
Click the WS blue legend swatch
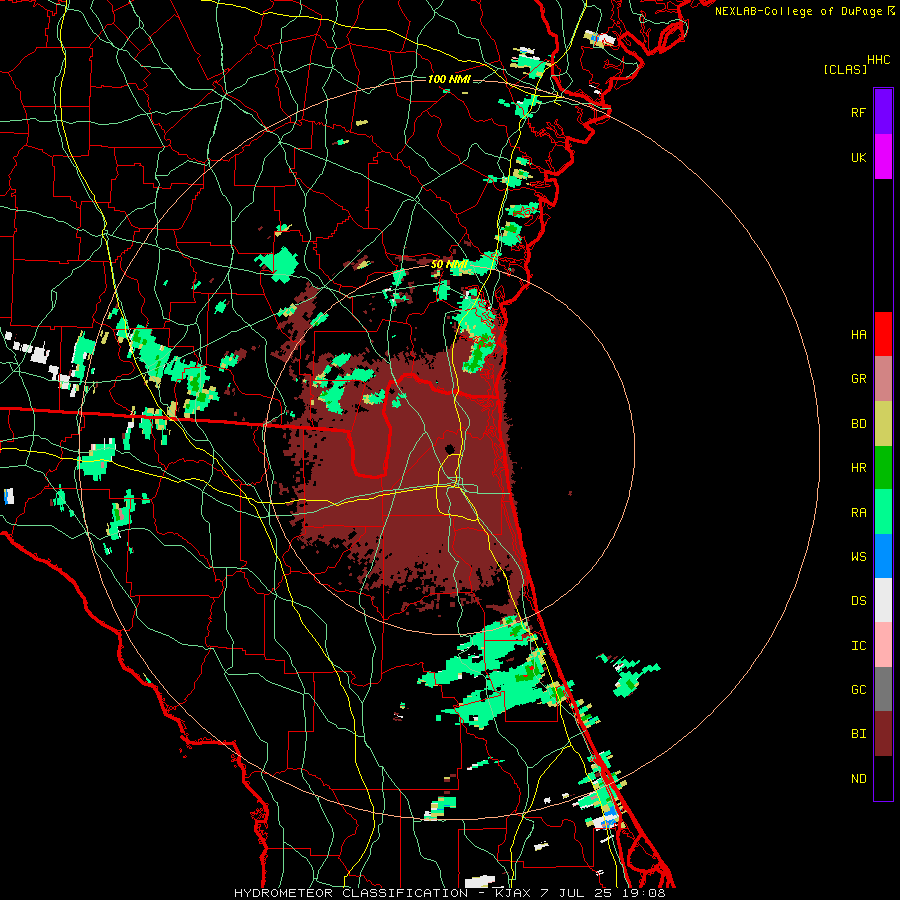tap(883, 556)
